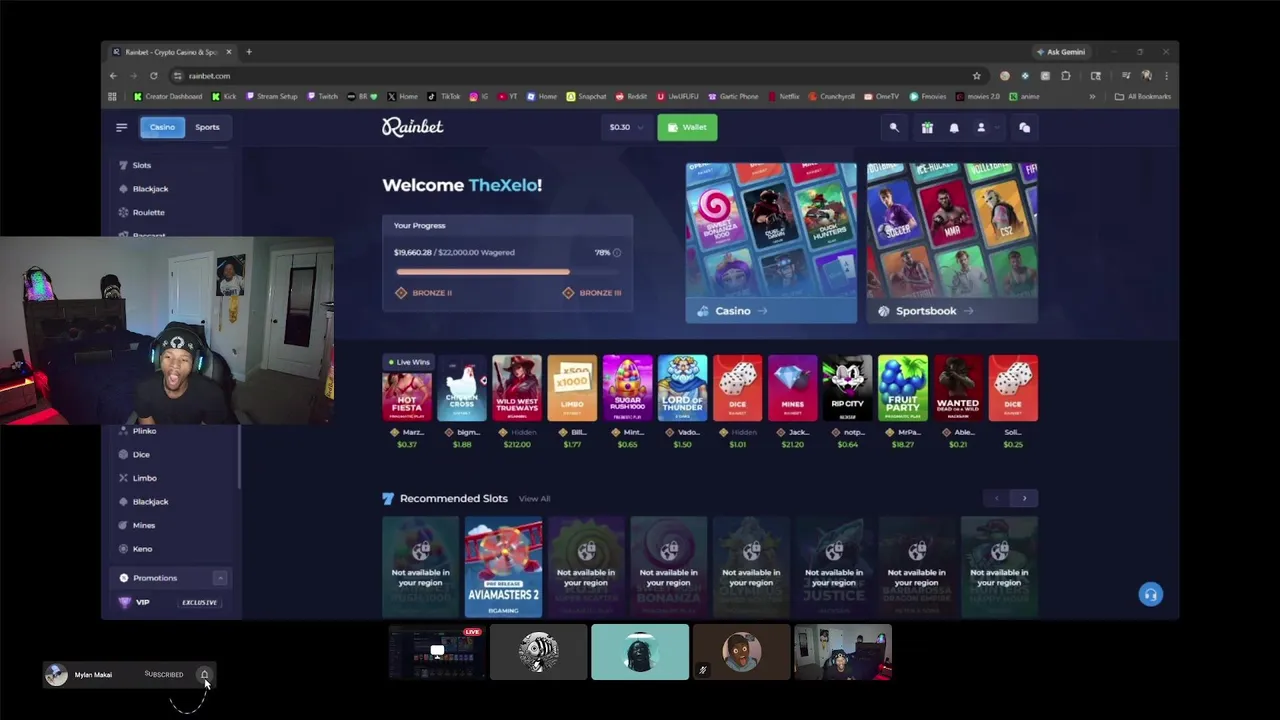Click the progress info icon beside 78%
The image size is (1280, 720).
click(616, 252)
